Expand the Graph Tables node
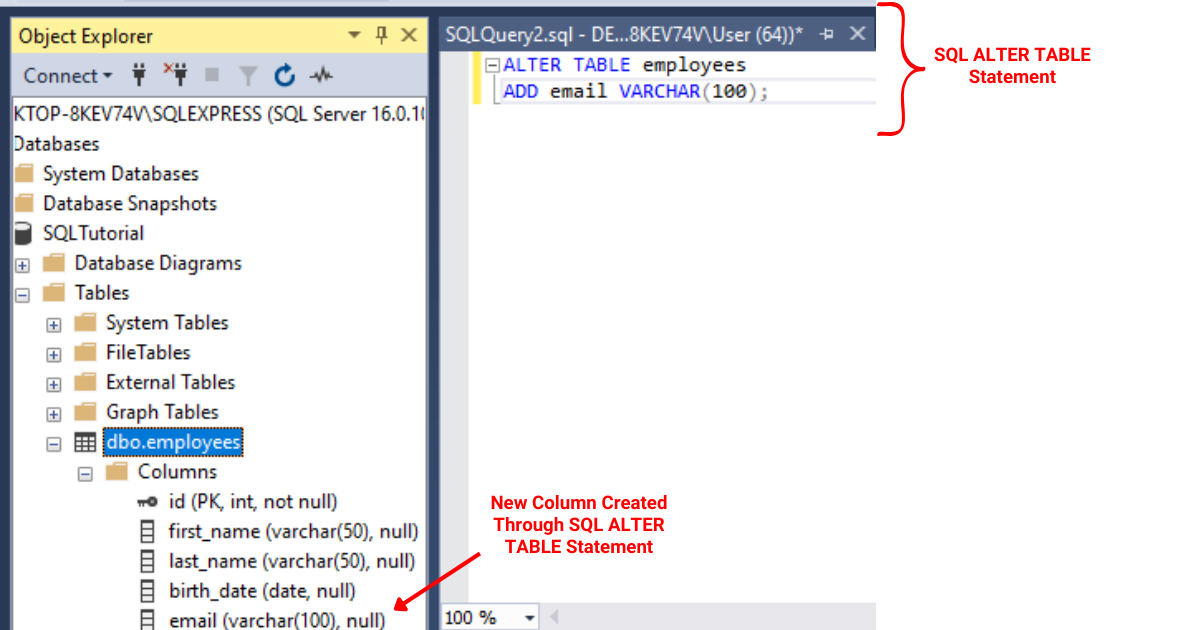The height and width of the screenshot is (630, 1200). pyautogui.click(x=54, y=414)
